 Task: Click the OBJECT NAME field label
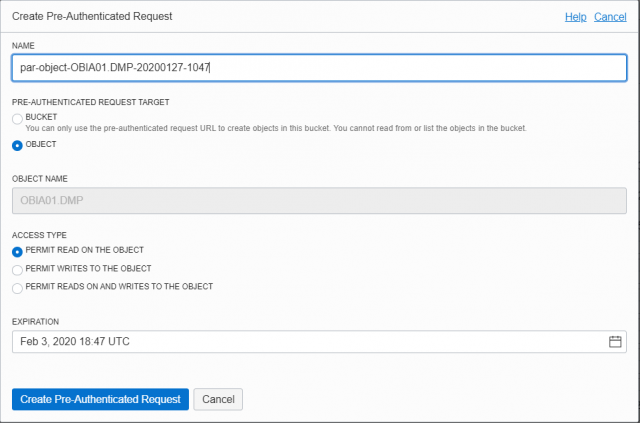(40, 179)
